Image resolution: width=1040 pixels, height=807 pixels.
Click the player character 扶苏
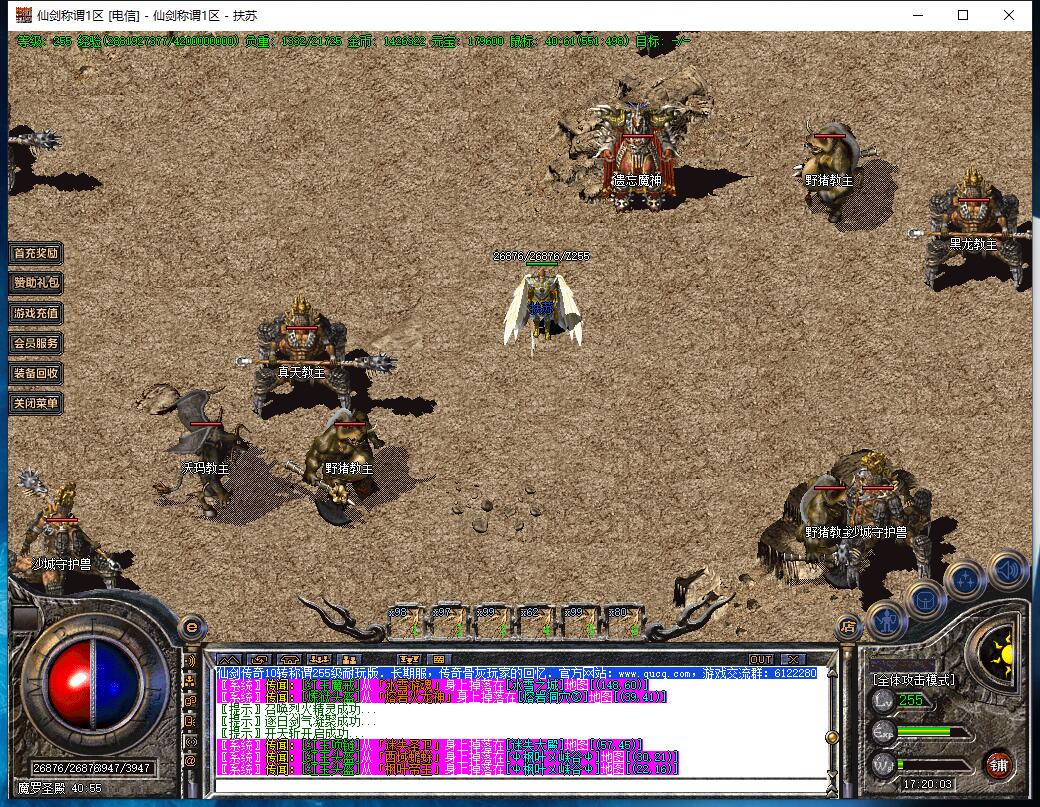coord(543,309)
